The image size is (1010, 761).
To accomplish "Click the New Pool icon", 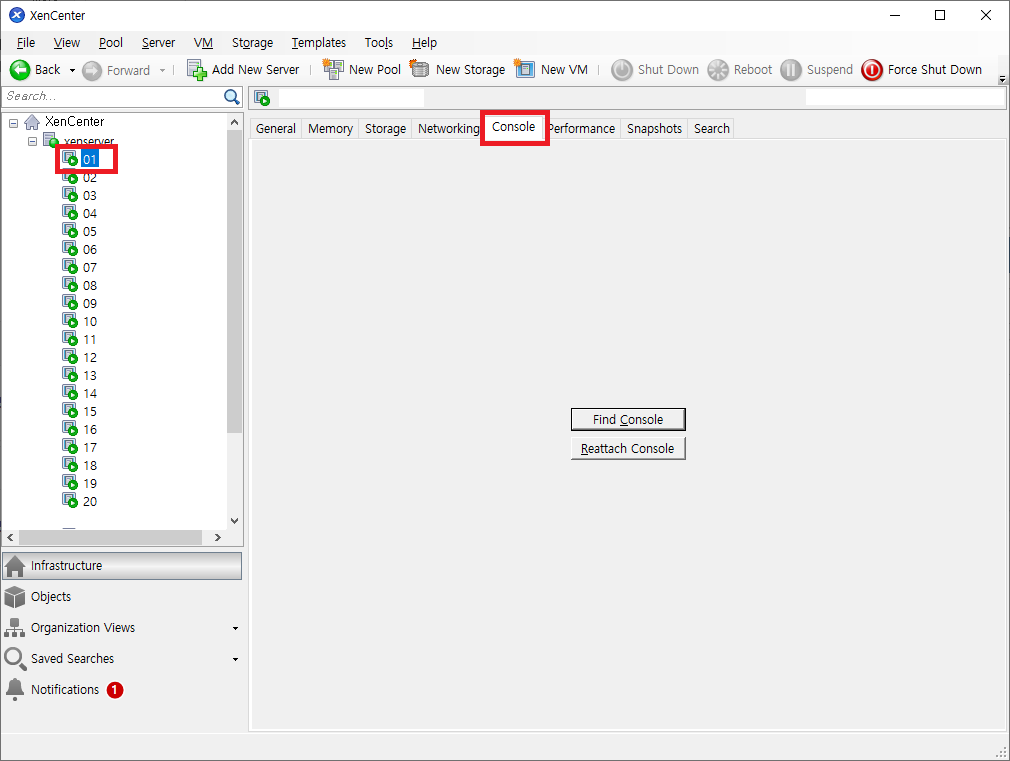I will pyautogui.click(x=332, y=69).
